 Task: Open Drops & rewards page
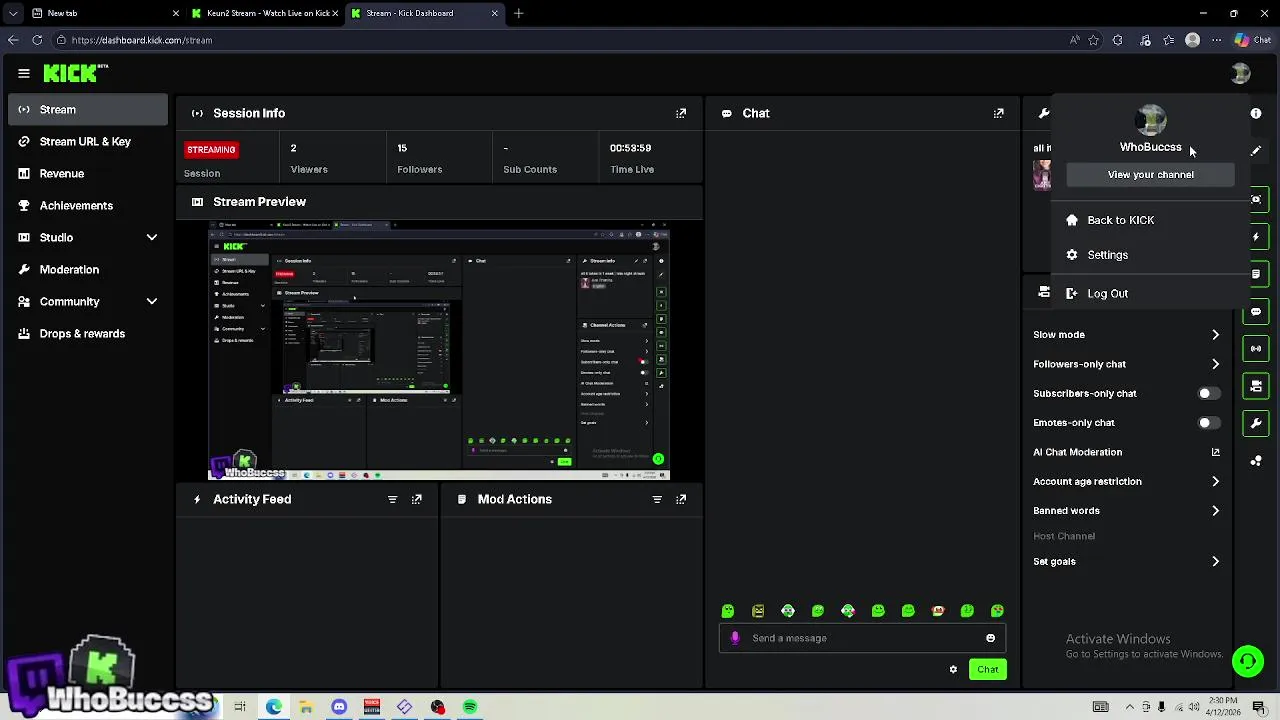[88, 333]
